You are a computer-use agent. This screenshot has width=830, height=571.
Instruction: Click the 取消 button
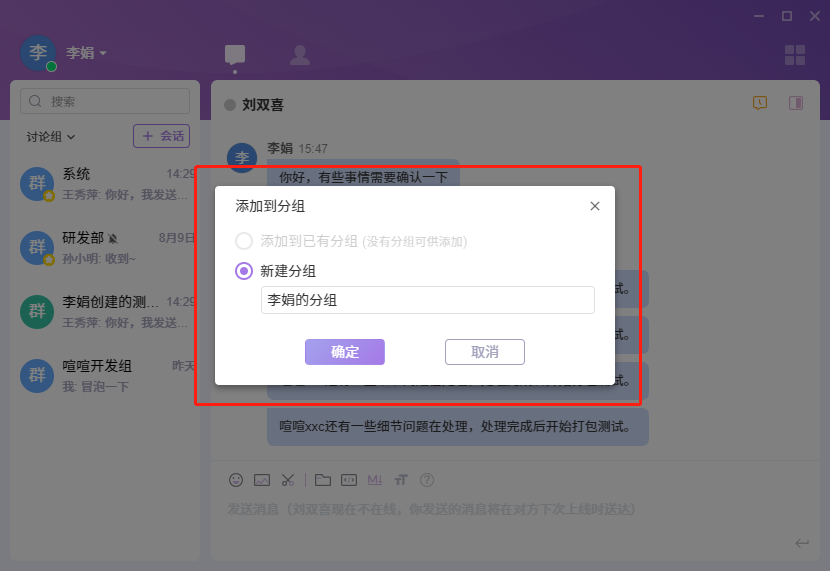click(485, 352)
